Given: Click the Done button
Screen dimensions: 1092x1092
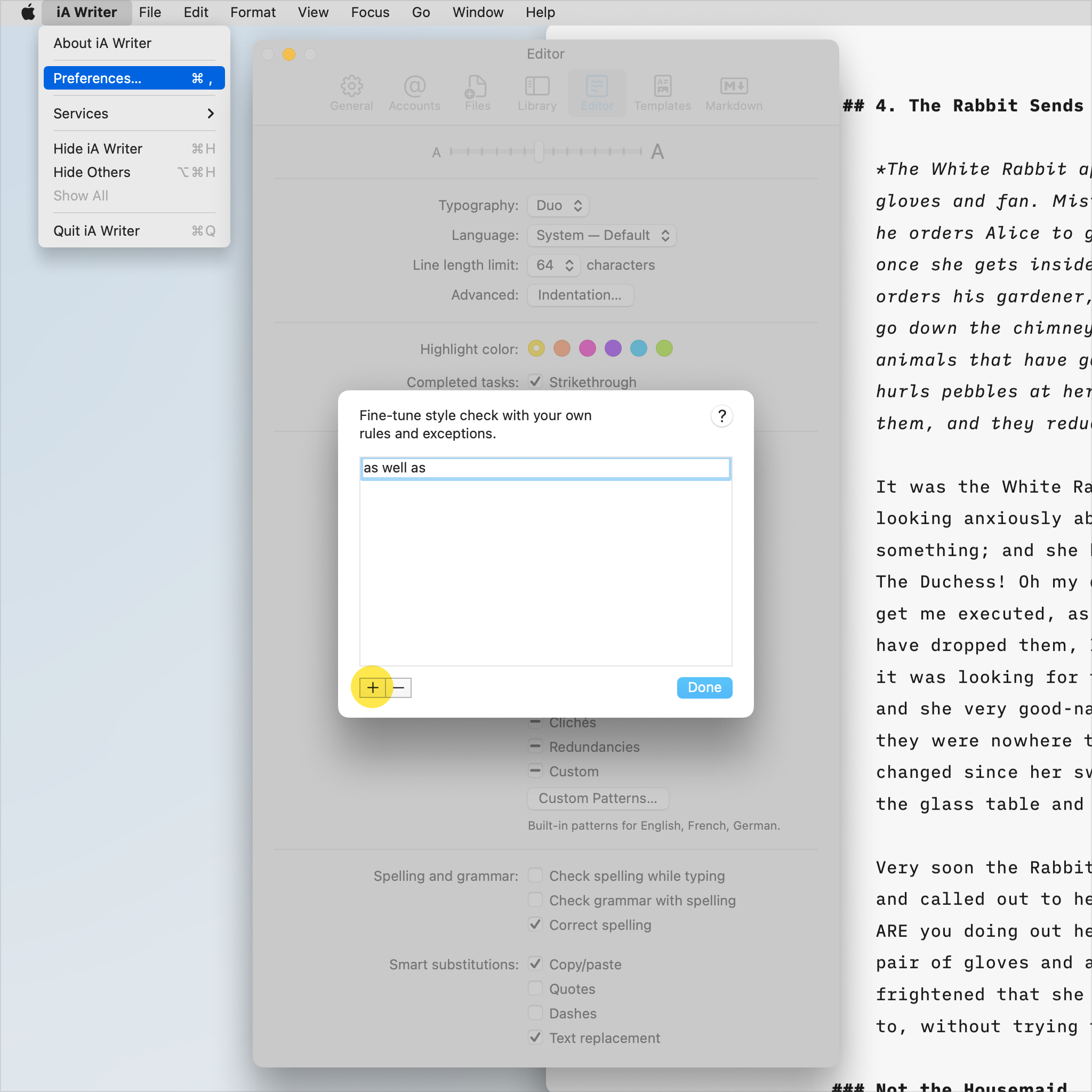Looking at the screenshot, I should (x=704, y=687).
